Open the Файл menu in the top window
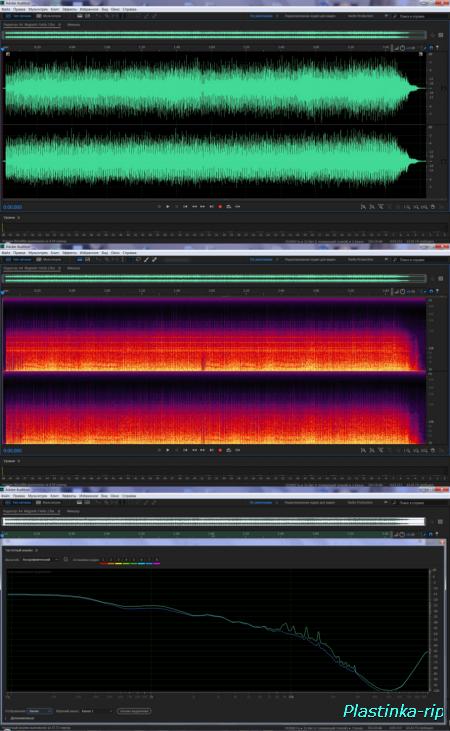The image size is (450, 731). pos(6,9)
